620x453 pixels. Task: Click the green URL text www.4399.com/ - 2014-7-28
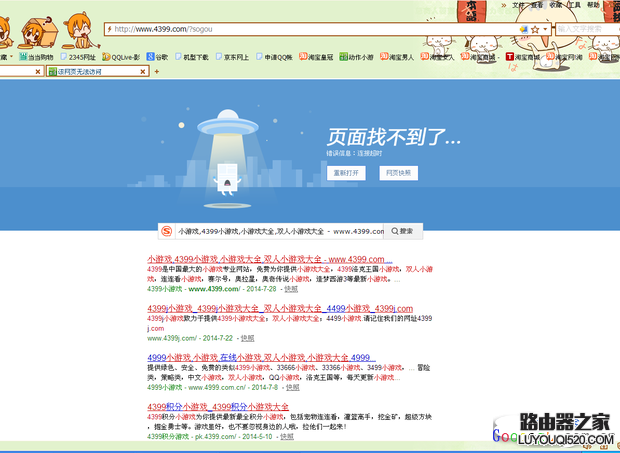pos(232,289)
